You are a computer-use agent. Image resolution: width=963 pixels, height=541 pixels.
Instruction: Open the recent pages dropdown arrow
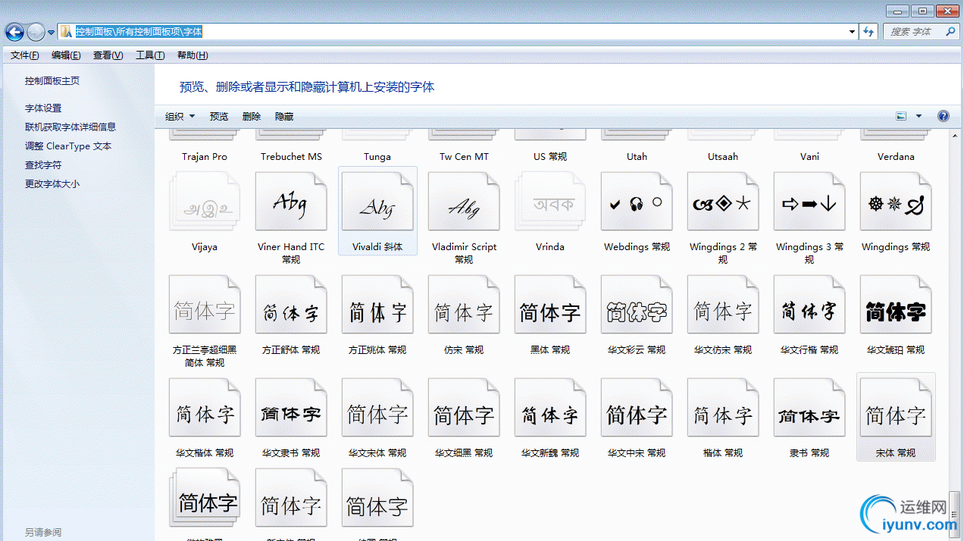coord(51,32)
